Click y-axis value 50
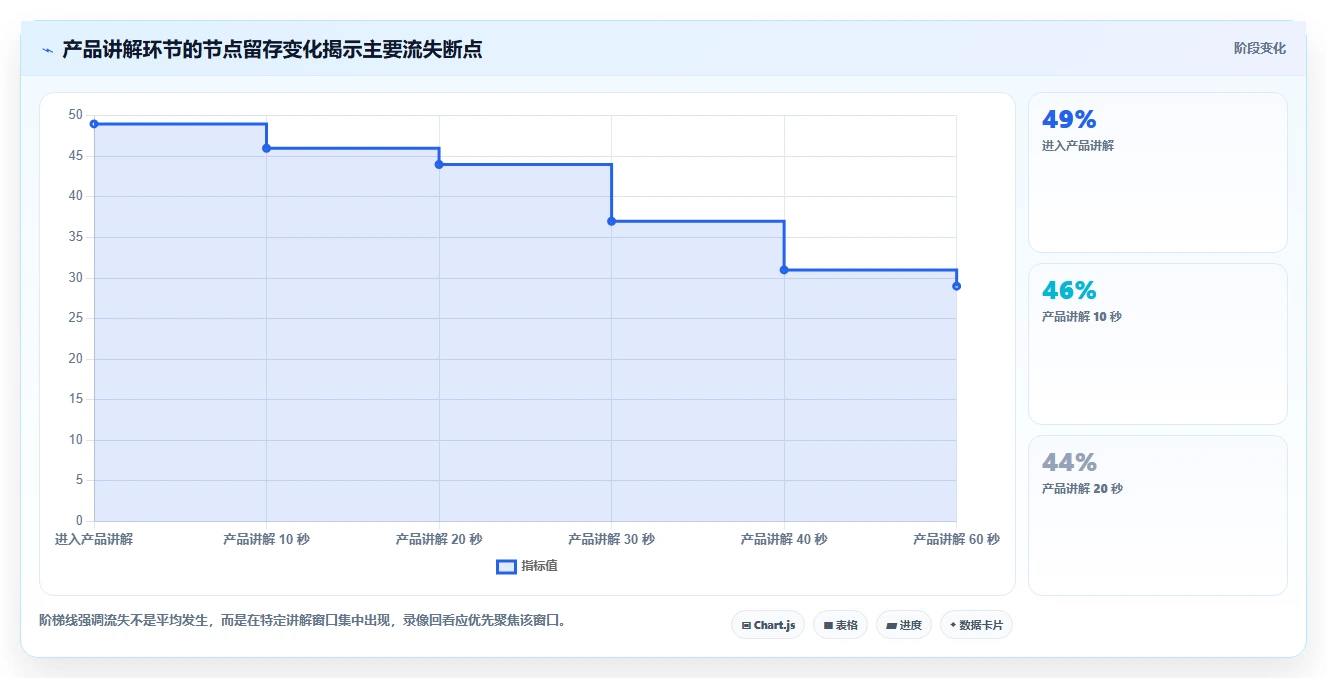Screen dimensions: 1327x678 (x=76, y=115)
